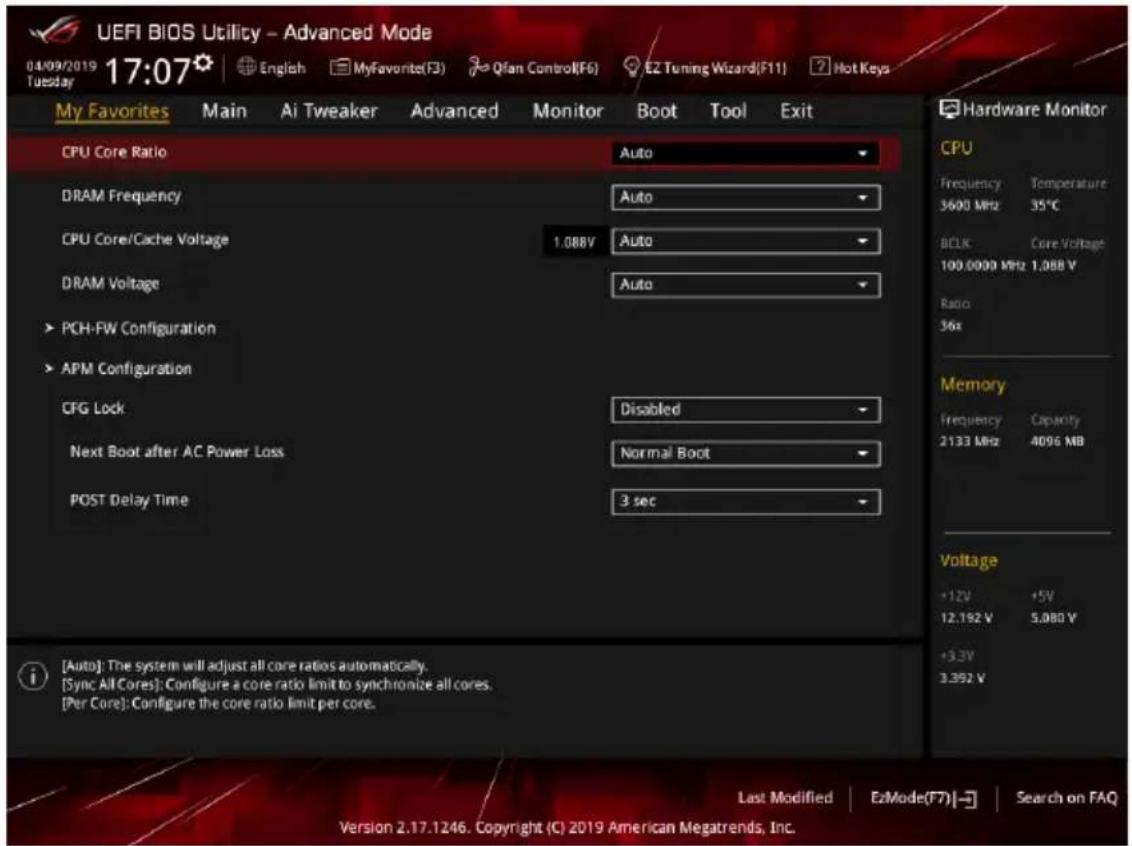Image resolution: width=1132 pixels, height=846 pixels.
Task: Click the Hardware Monitor screen icon
Action: [949, 110]
